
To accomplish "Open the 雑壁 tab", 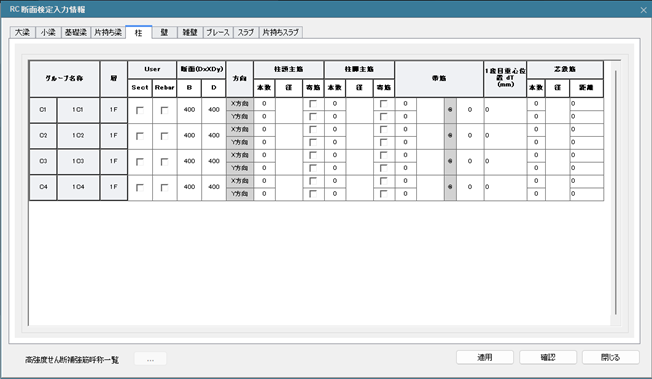I will (190, 32).
